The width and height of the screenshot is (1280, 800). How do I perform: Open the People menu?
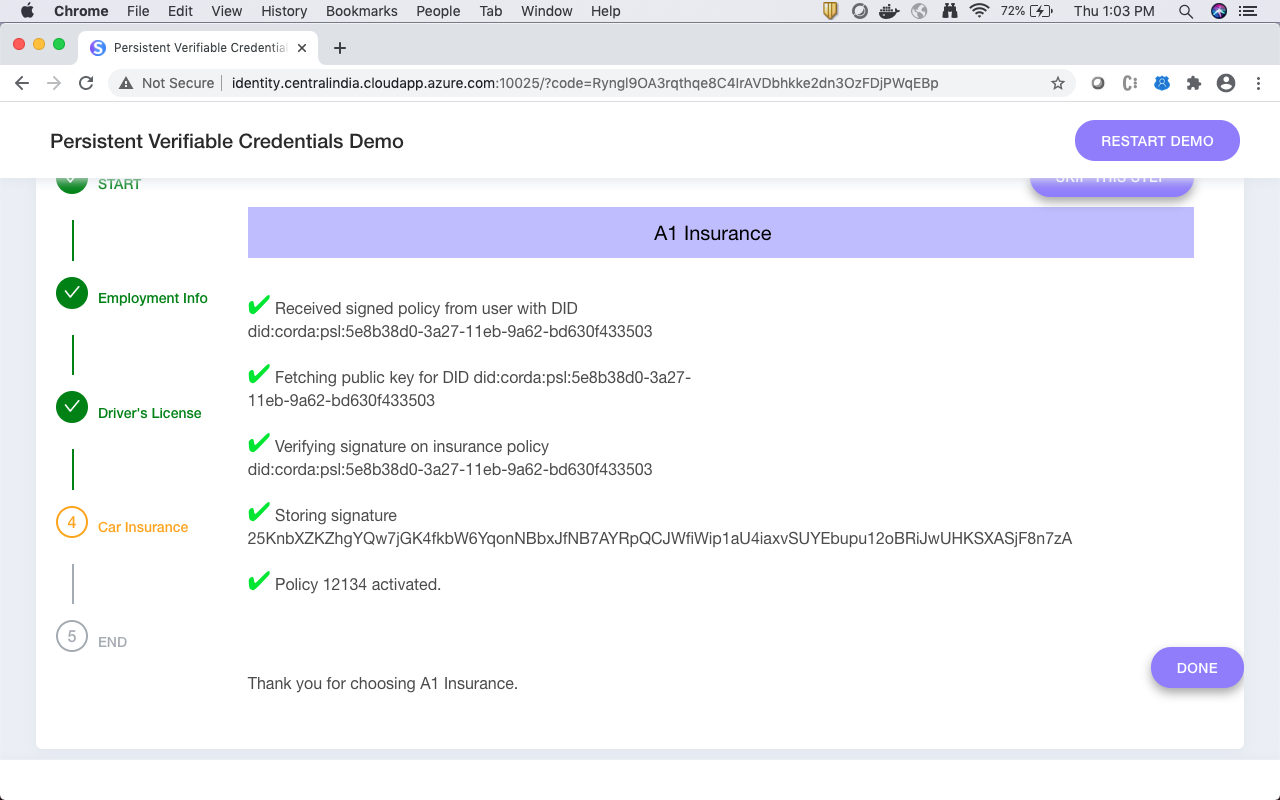[x=438, y=11]
